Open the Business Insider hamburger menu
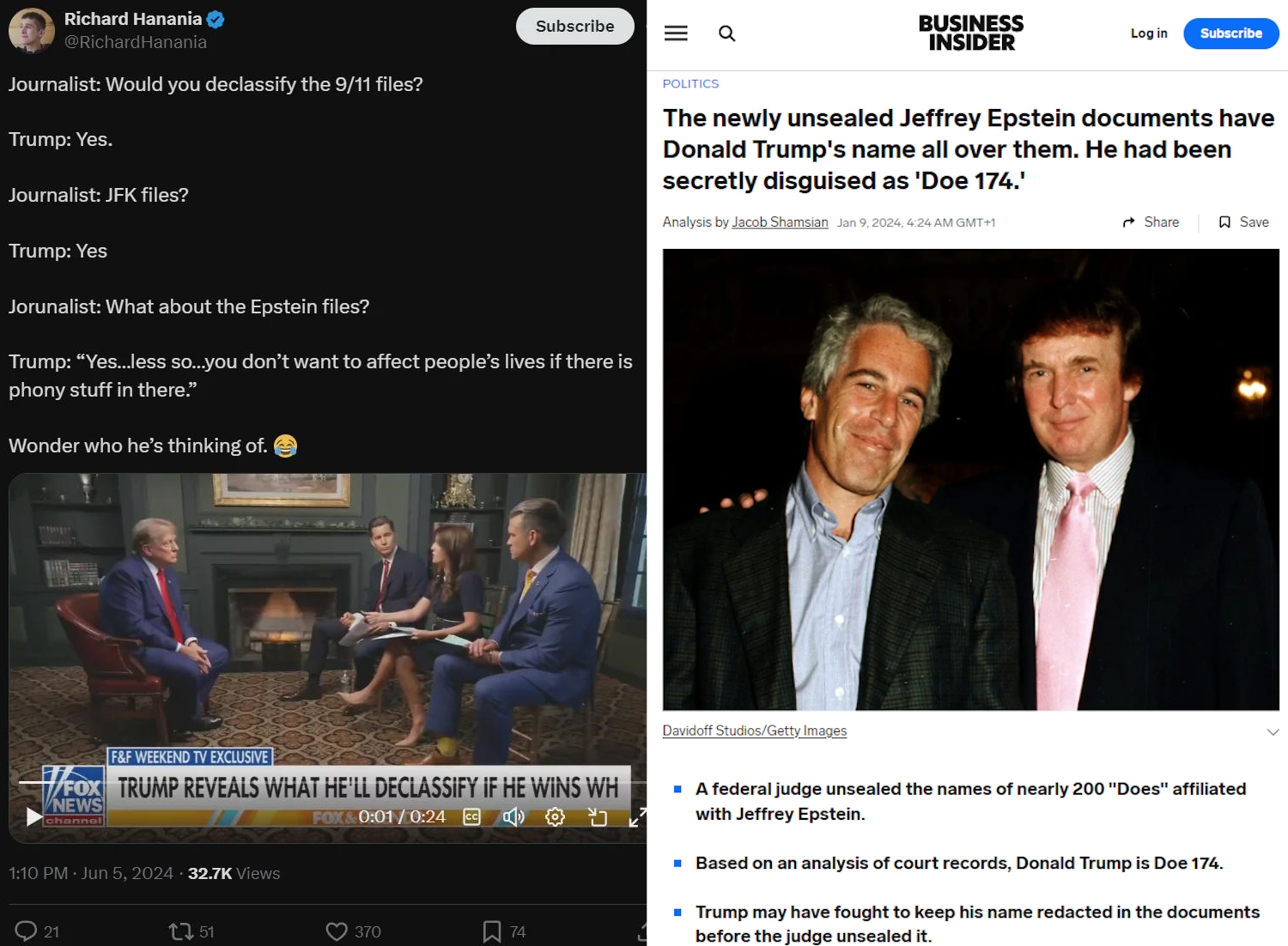The height and width of the screenshot is (946, 1288). click(x=676, y=33)
